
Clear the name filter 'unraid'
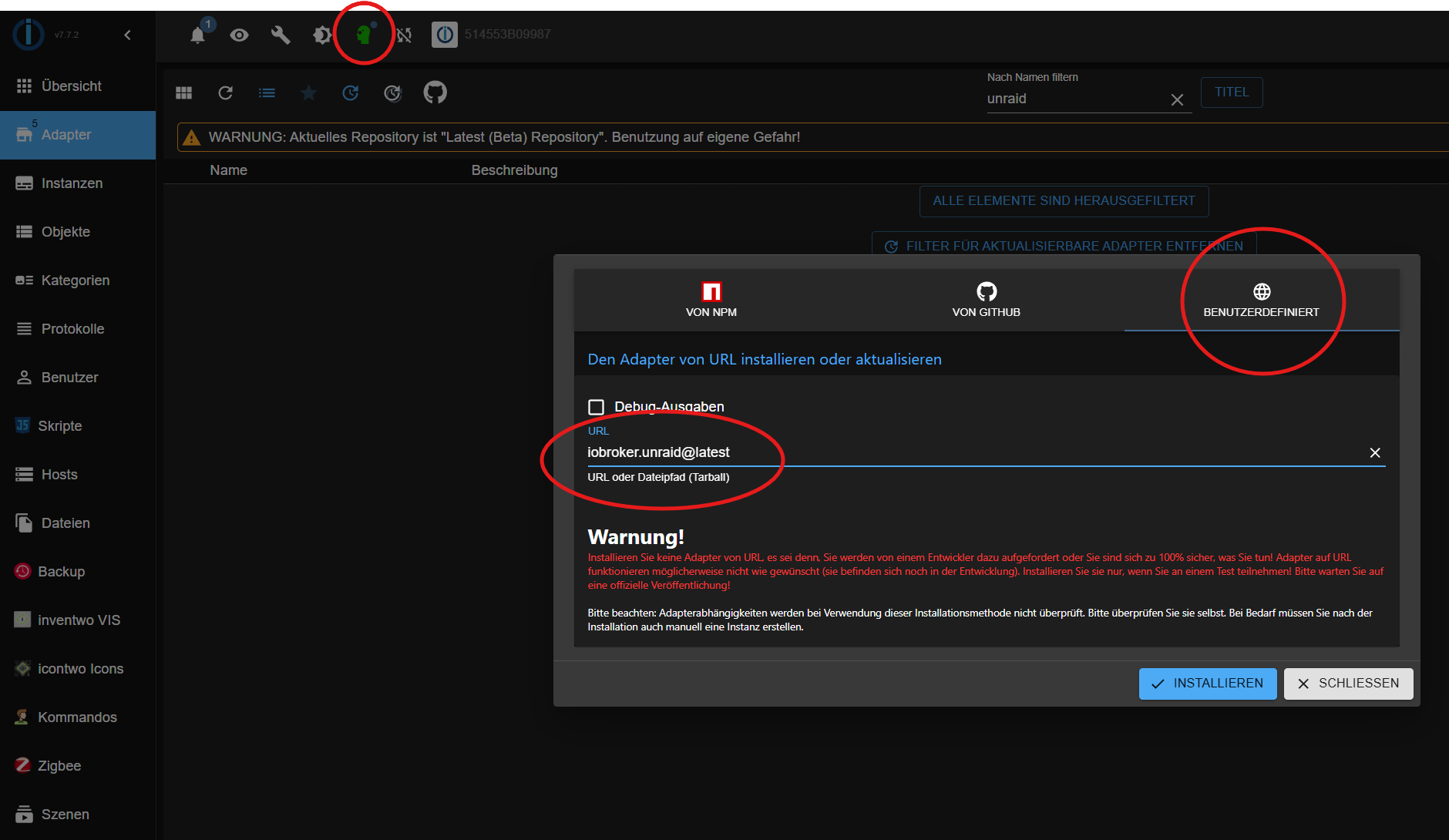click(1177, 99)
